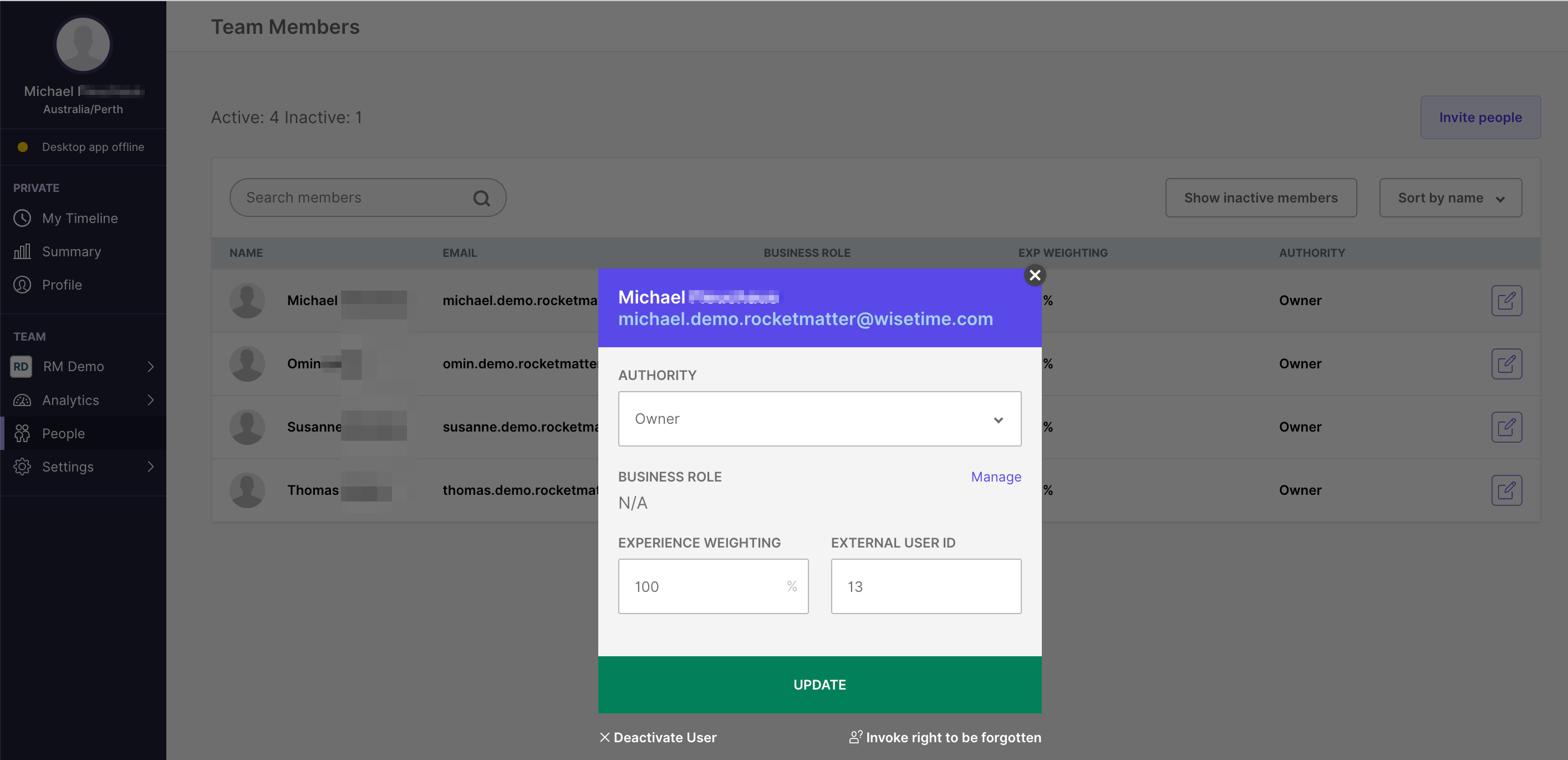Click the My Timeline clock icon

22,218
